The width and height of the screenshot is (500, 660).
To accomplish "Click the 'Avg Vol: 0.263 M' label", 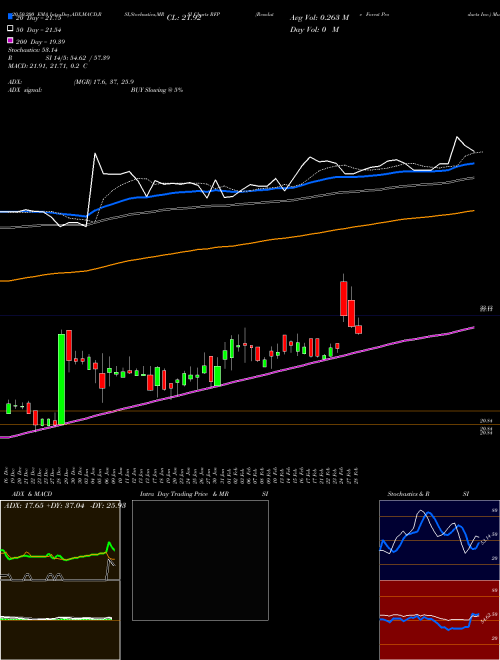I will tap(319, 18).
